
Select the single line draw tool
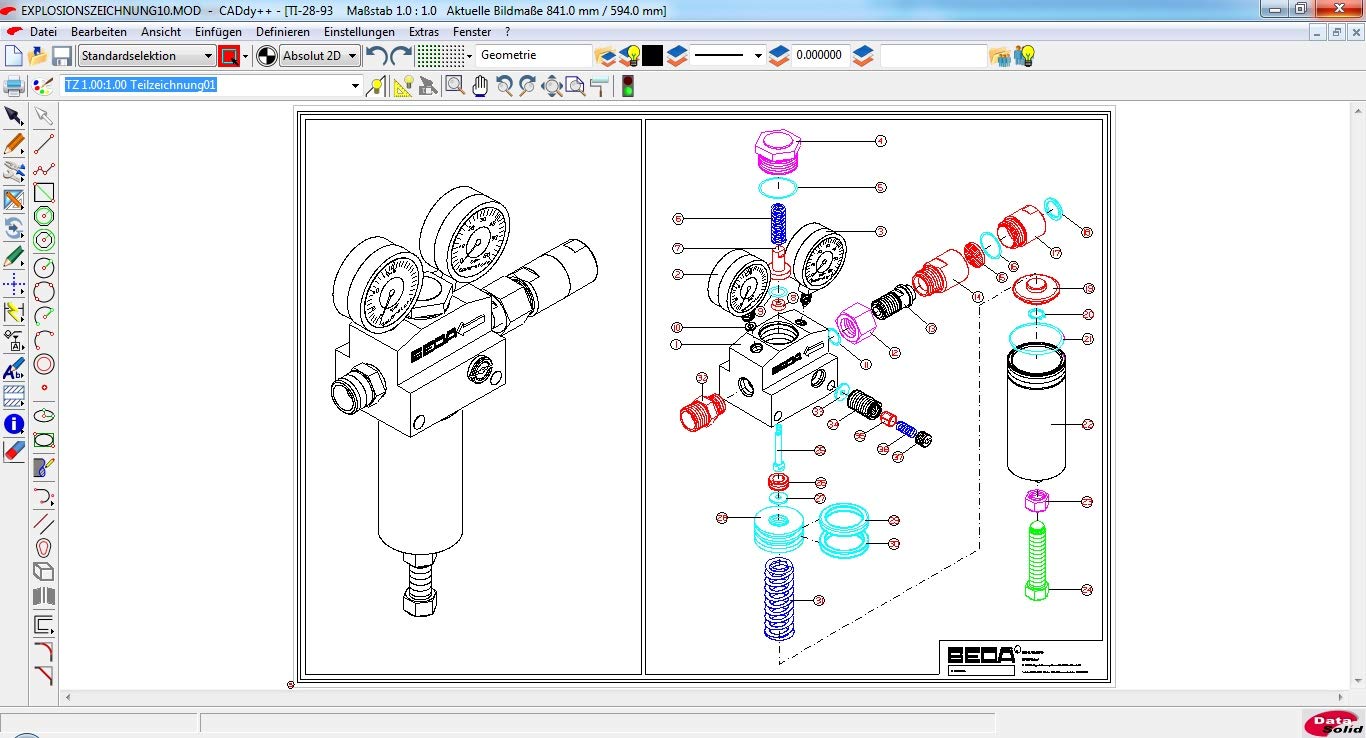(44, 143)
